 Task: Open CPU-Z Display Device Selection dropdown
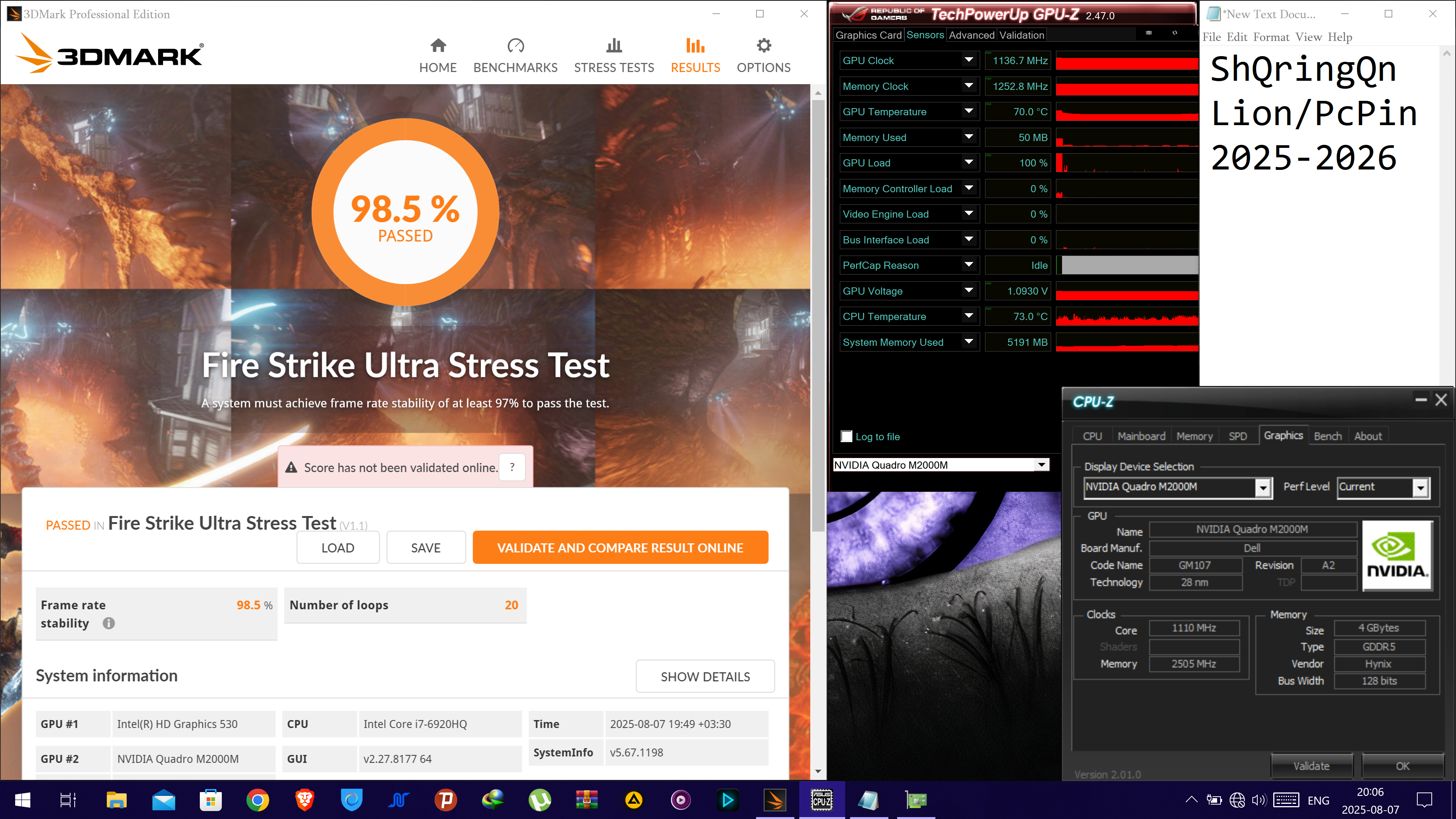pos(1263,487)
